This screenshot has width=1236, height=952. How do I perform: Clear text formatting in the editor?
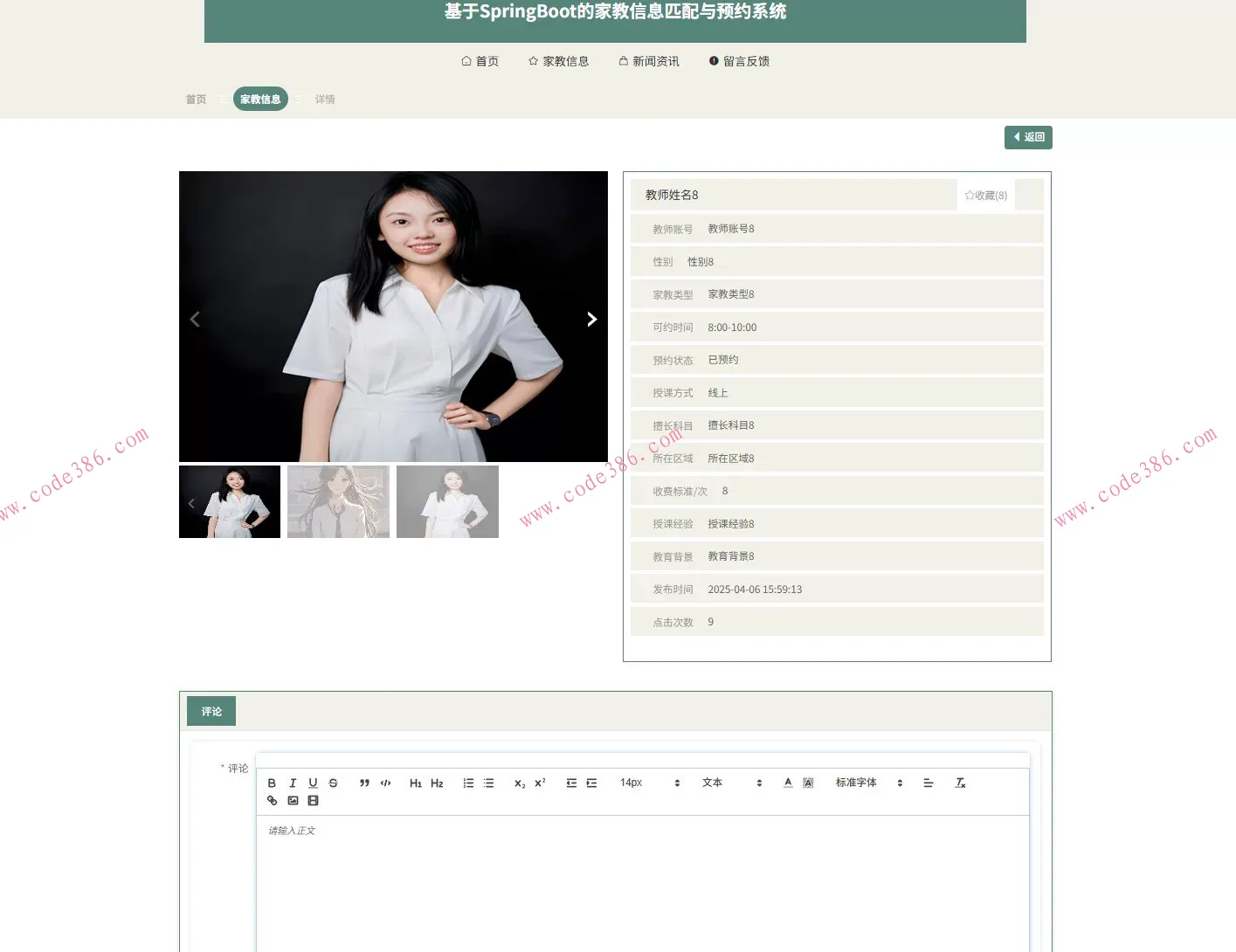pos(960,783)
